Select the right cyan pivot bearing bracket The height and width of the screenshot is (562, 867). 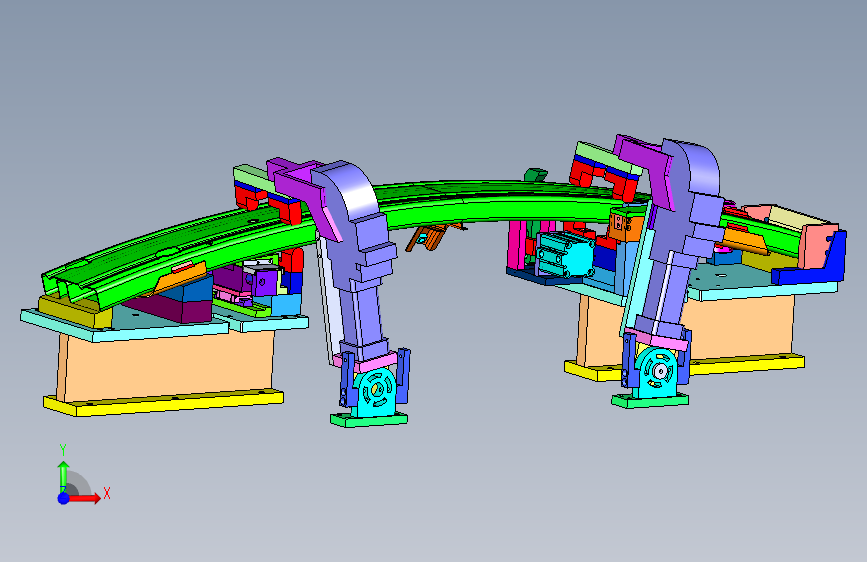click(658, 372)
